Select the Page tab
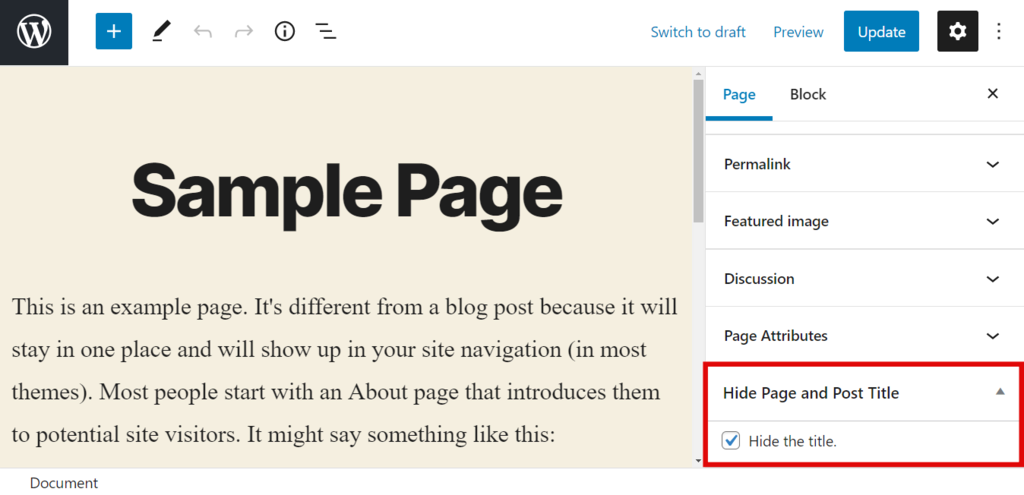 coord(739,94)
